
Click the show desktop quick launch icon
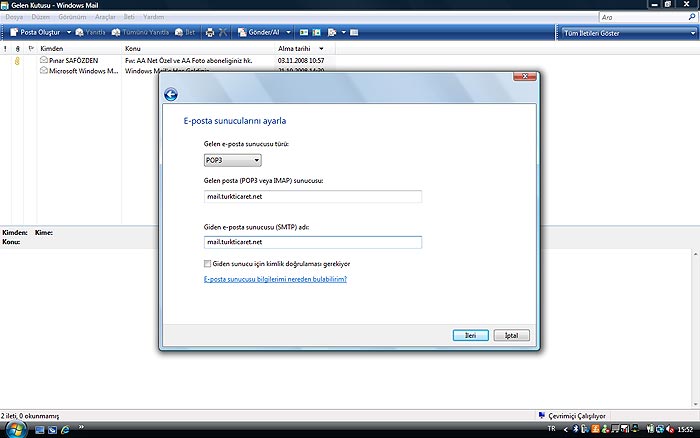(x=39, y=430)
